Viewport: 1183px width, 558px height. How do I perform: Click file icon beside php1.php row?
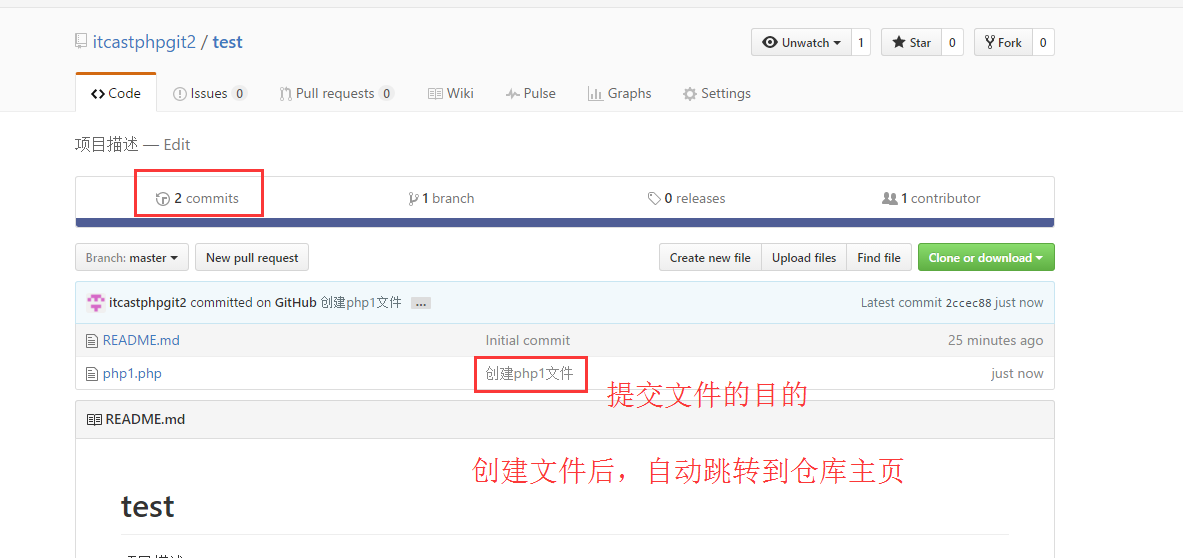pyautogui.click(x=92, y=373)
